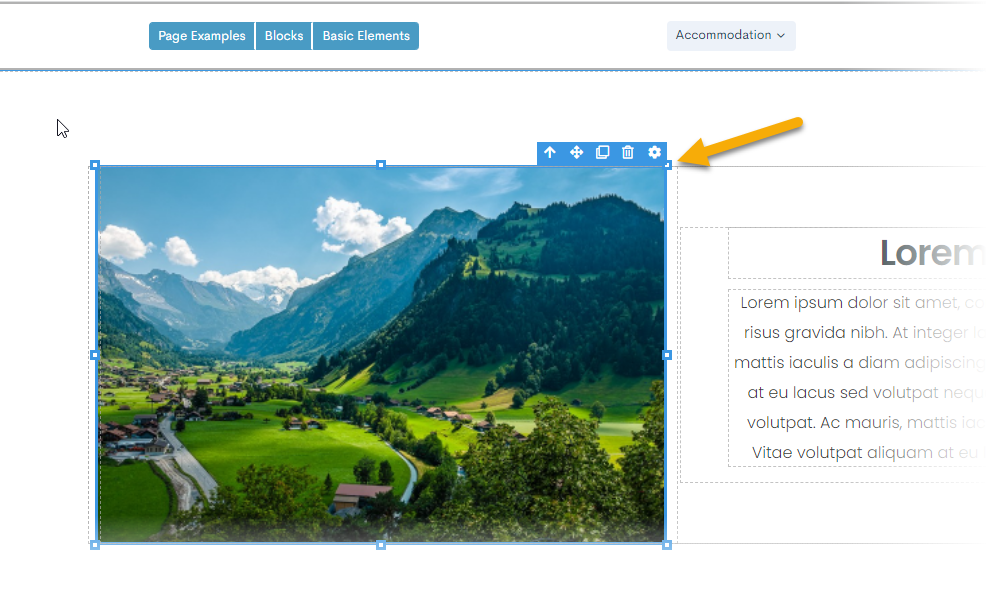Click the bottom-right resize handle of the image
This screenshot has width=987, height=605.
coord(667,545)
